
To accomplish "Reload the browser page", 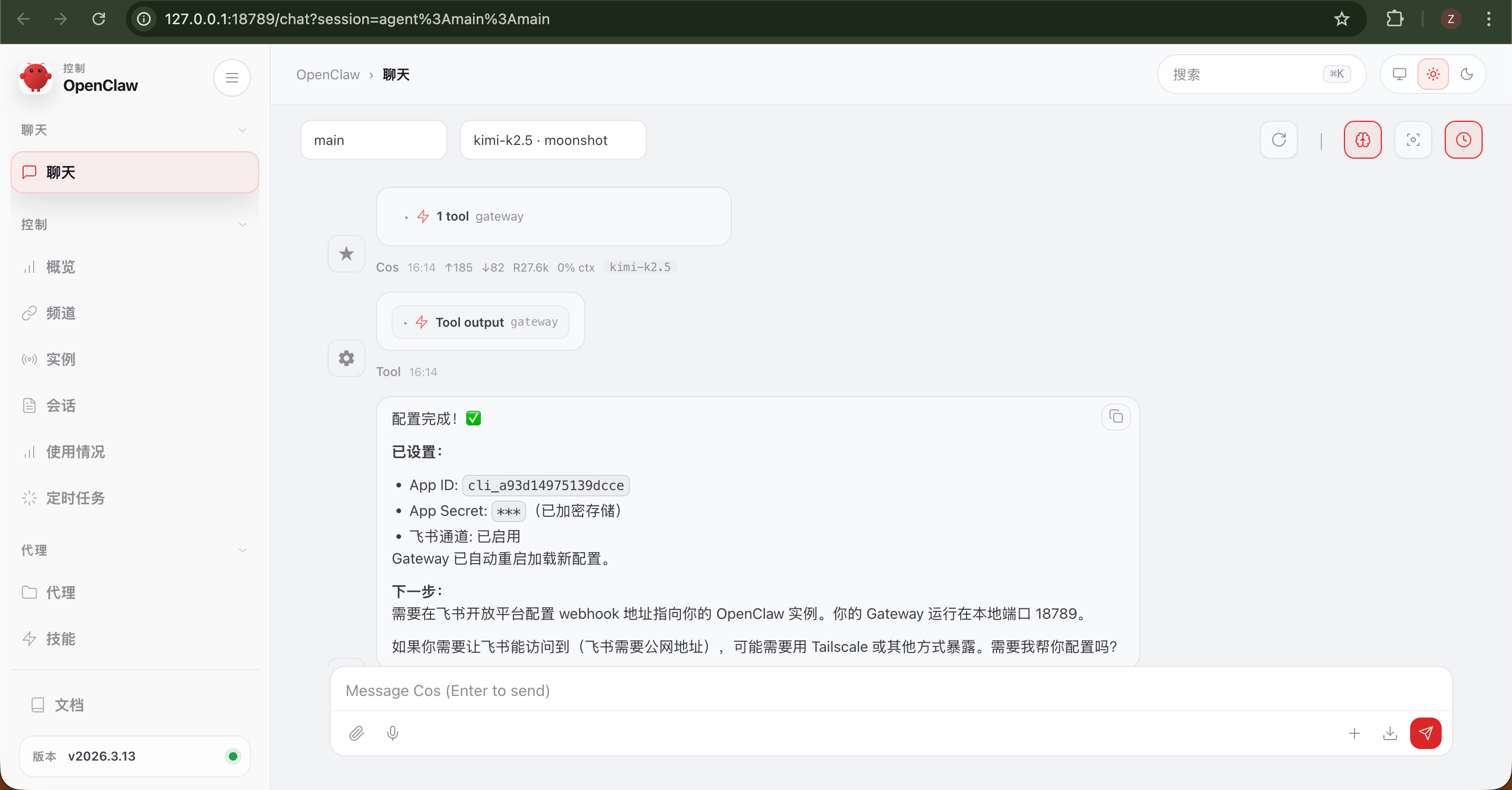I will coord(99,19).
